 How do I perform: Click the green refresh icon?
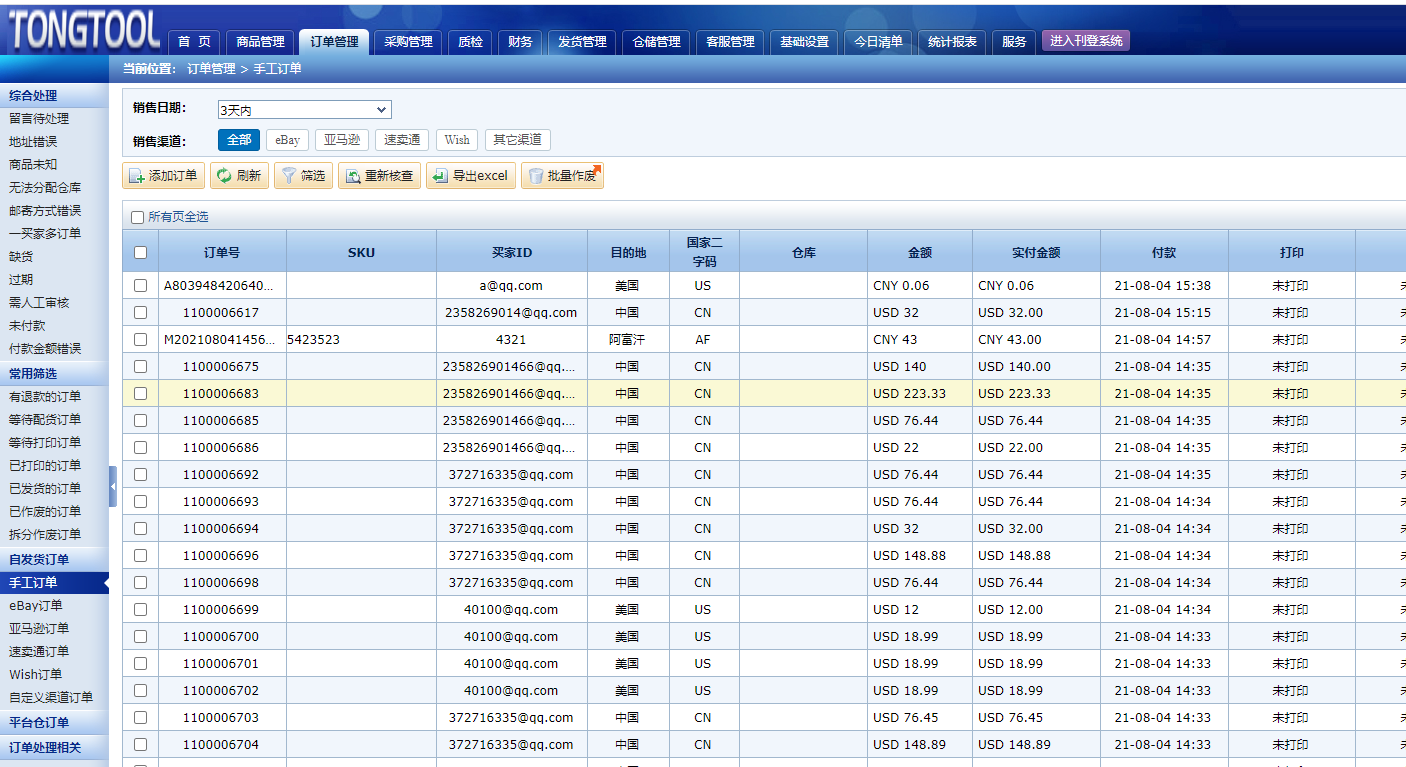[224, 176]
